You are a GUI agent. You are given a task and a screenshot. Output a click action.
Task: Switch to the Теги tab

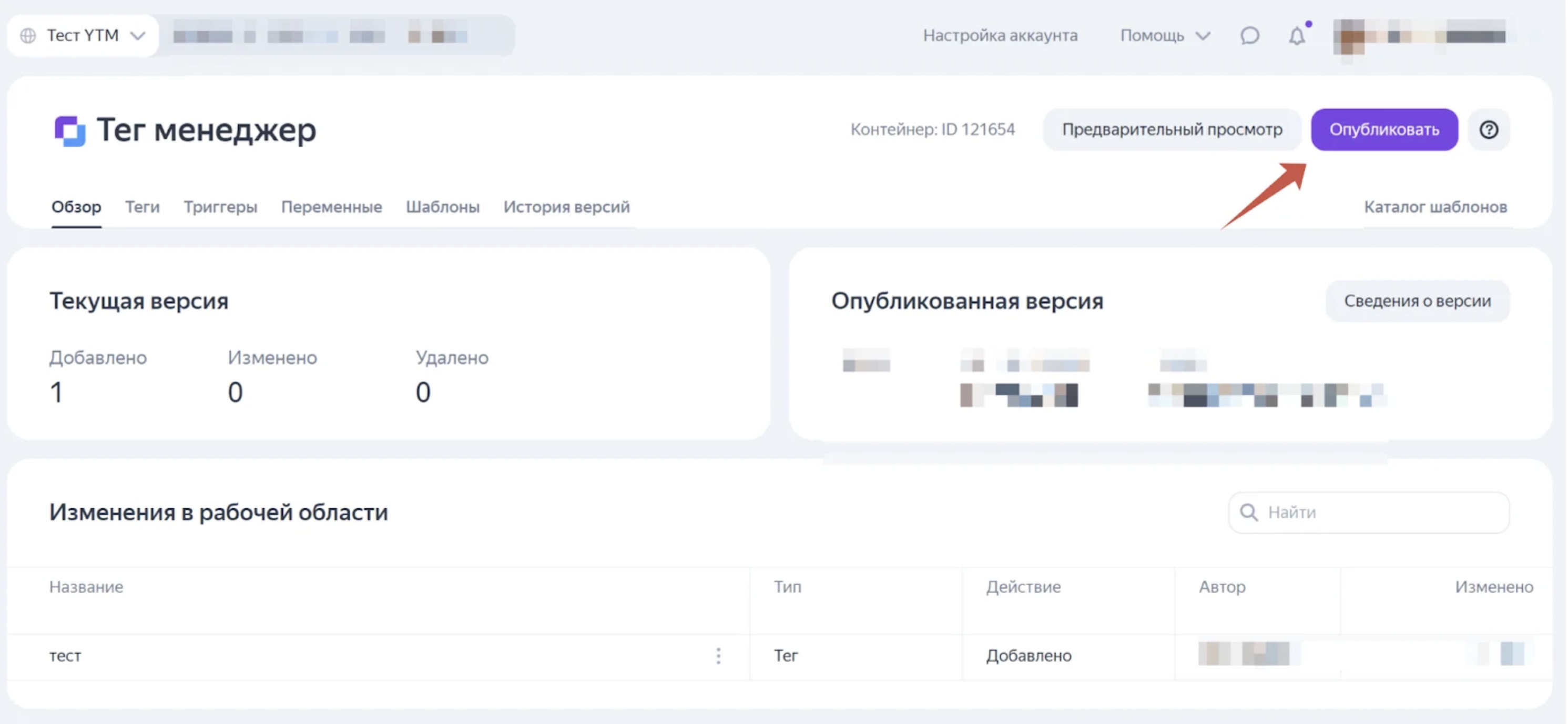142,207
